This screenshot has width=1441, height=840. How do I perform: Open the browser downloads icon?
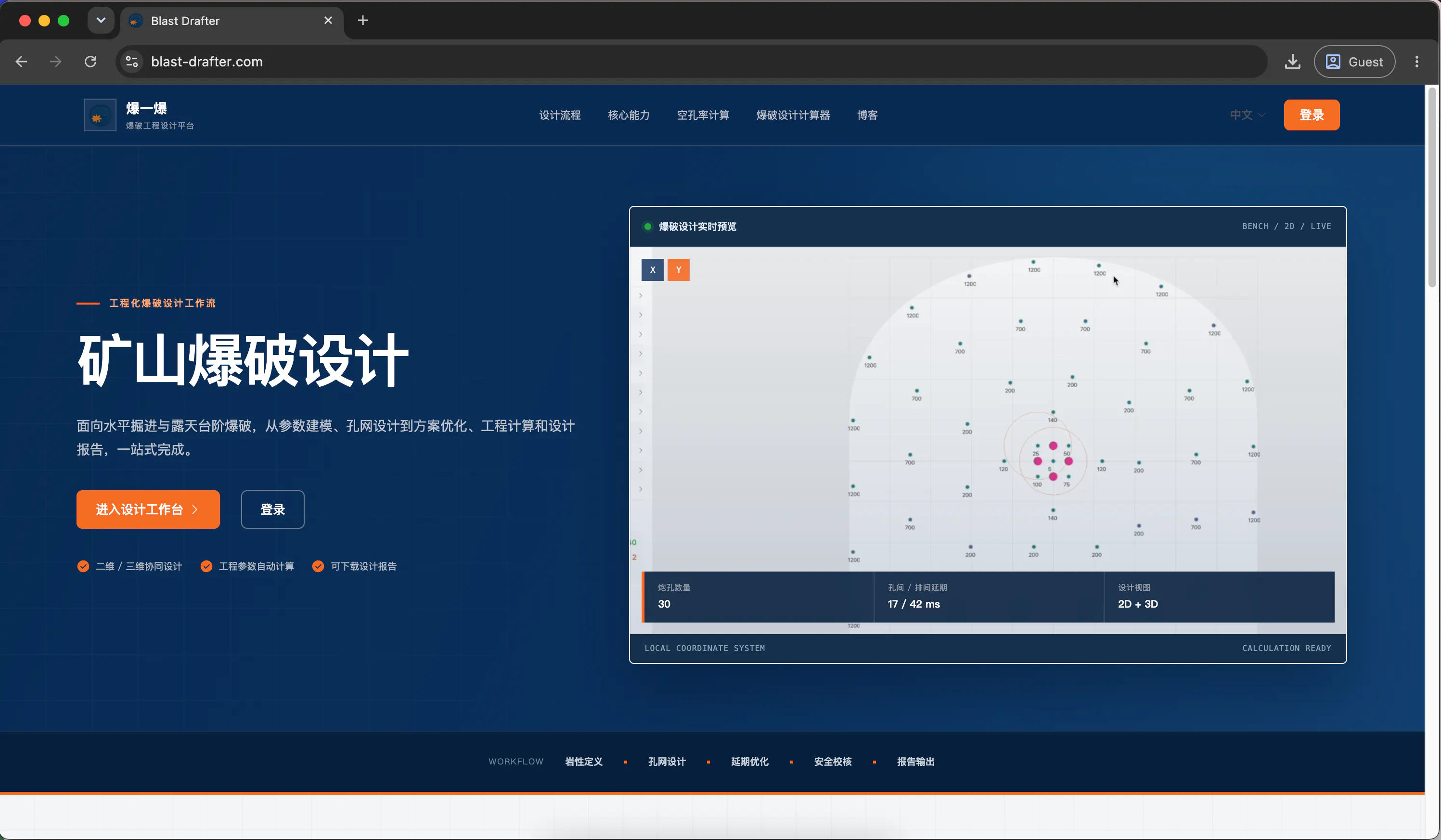point(1292,62)
